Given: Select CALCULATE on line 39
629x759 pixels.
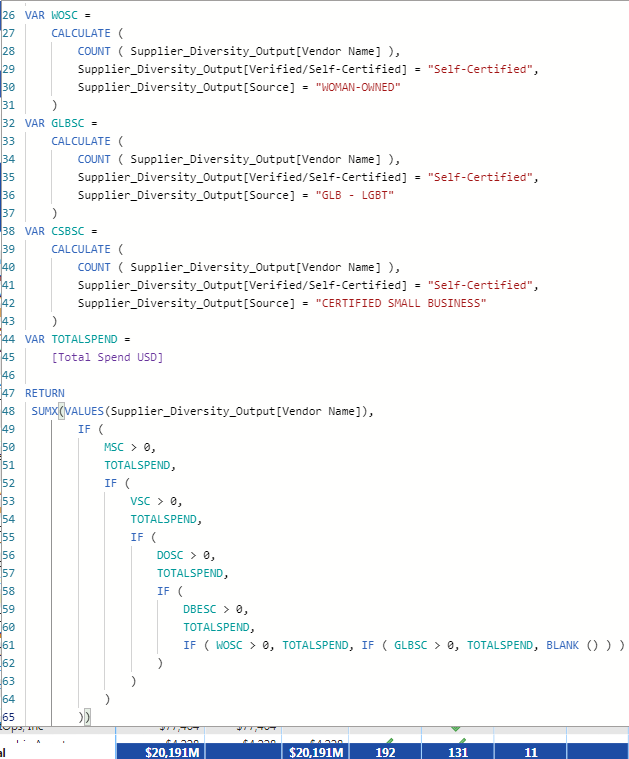Looking at the screenshot, I should [81, 249].
